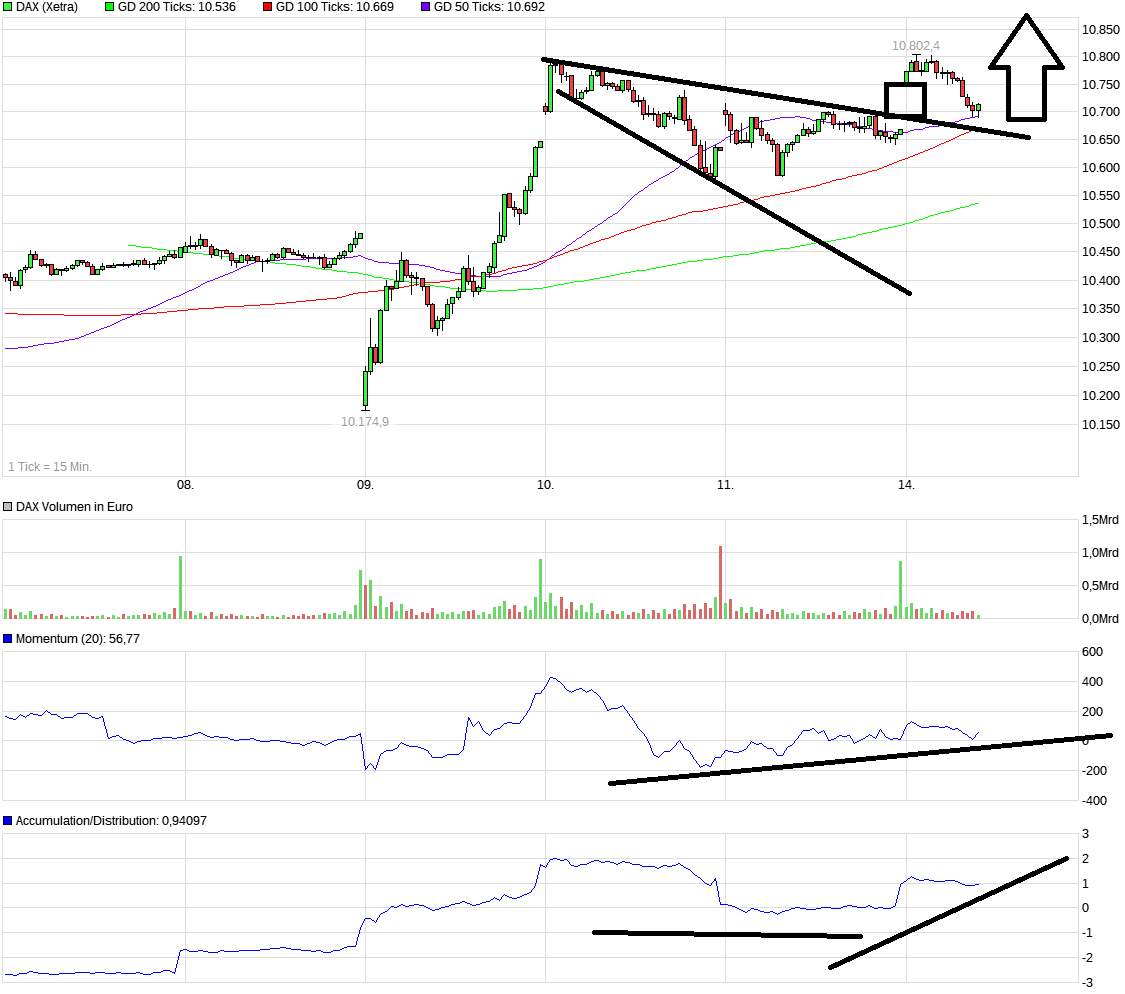Click the price axis value '10.150'
1125x994 pixels.
pyautogui.click(x=1101, y=425)
